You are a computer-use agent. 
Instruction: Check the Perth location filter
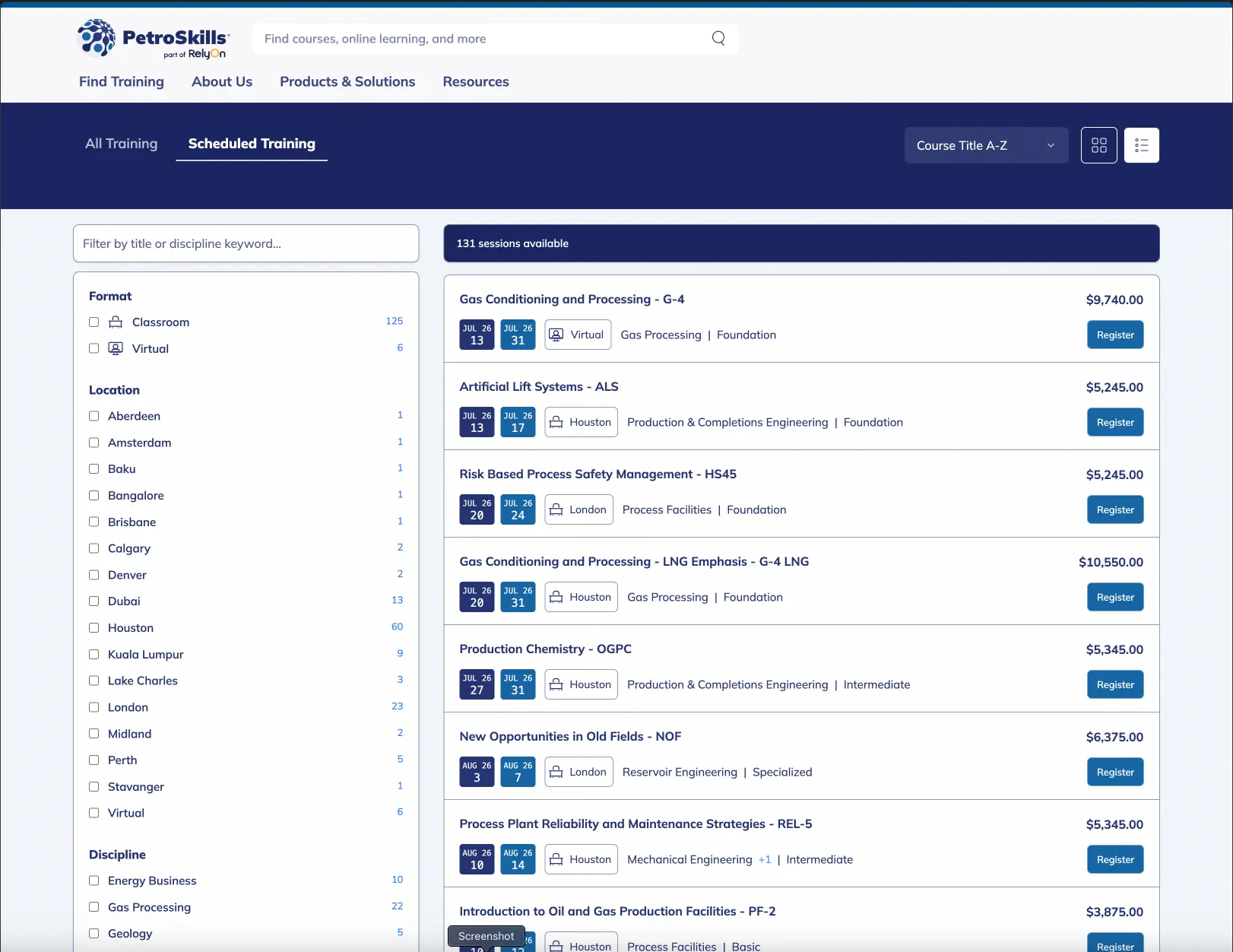tap(94, 760)
